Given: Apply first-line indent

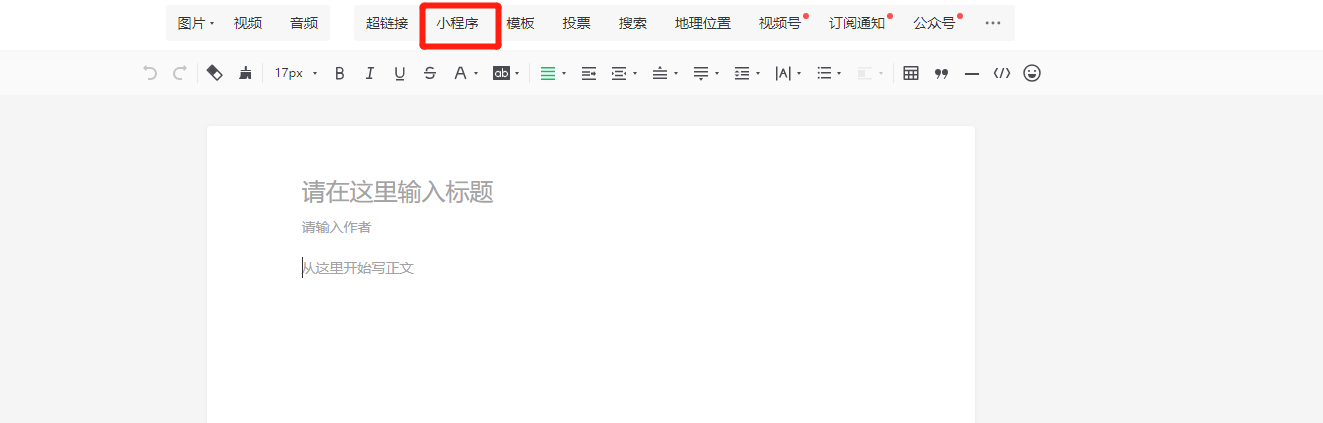Looking at the screenshot, I should coord(589,73).
